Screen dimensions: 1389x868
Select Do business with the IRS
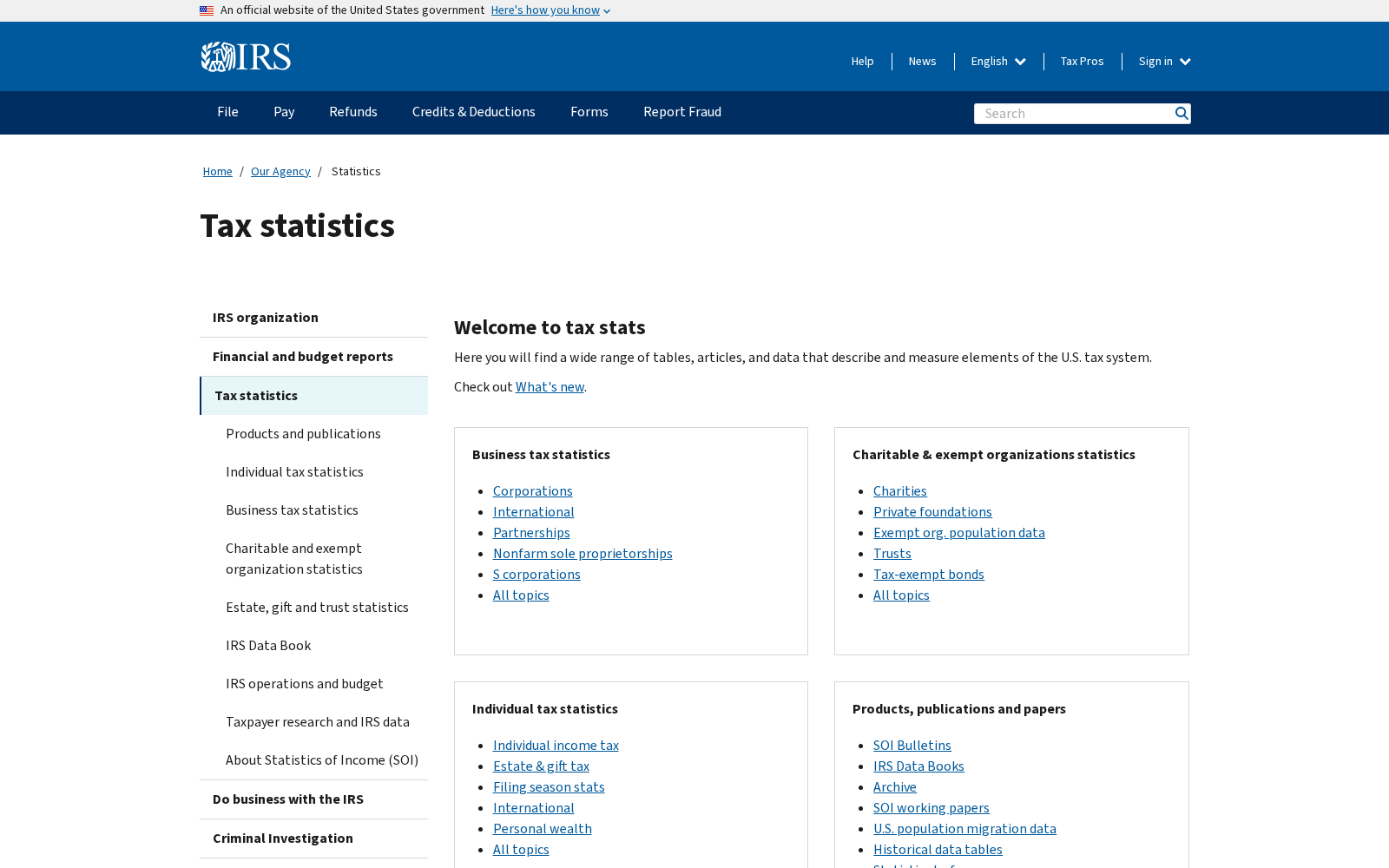click(313, 799)
